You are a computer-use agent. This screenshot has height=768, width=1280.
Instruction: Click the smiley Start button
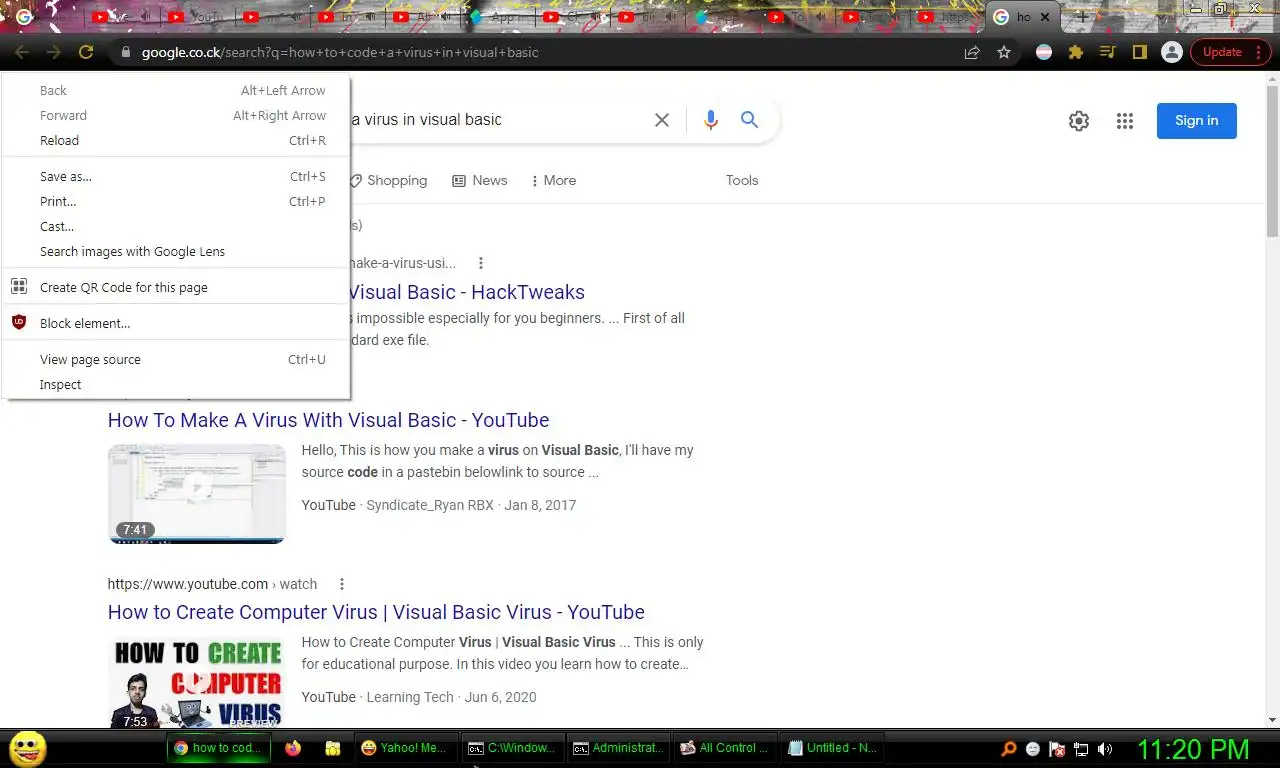(x=27, y=748)
